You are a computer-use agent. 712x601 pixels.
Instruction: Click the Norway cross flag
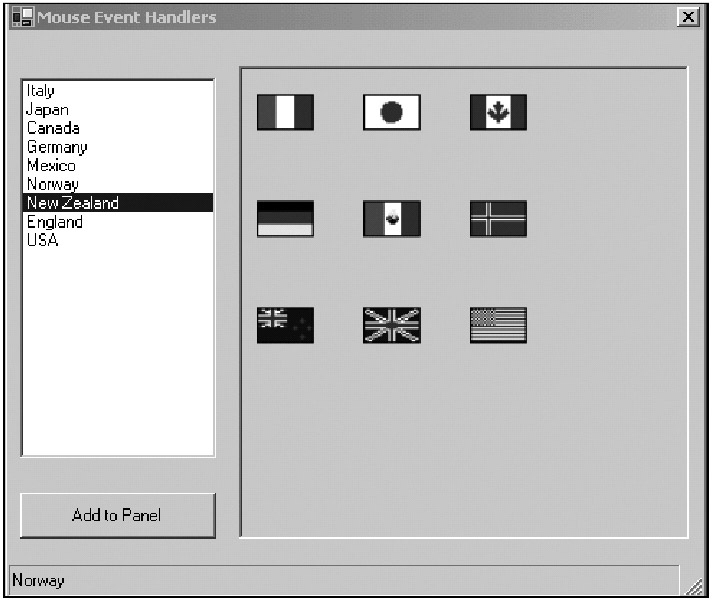pyautogui.click(x=498, y=219)
